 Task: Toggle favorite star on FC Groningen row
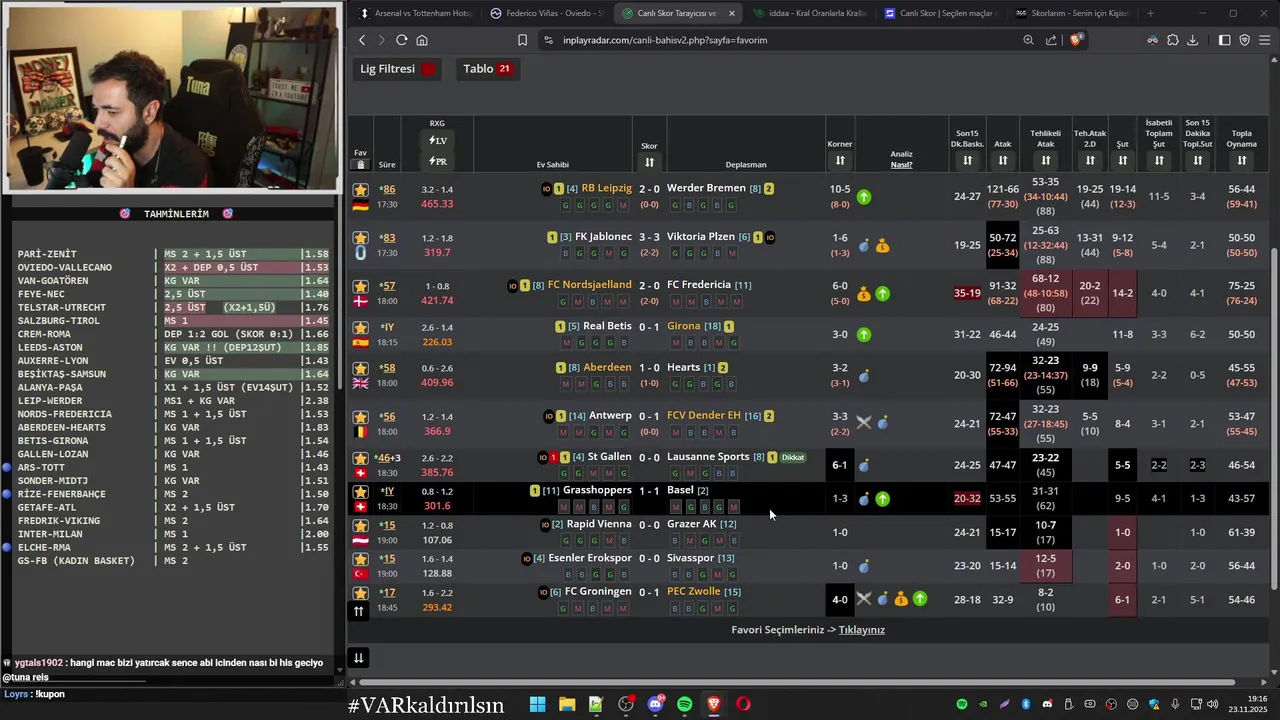(361, 593)
